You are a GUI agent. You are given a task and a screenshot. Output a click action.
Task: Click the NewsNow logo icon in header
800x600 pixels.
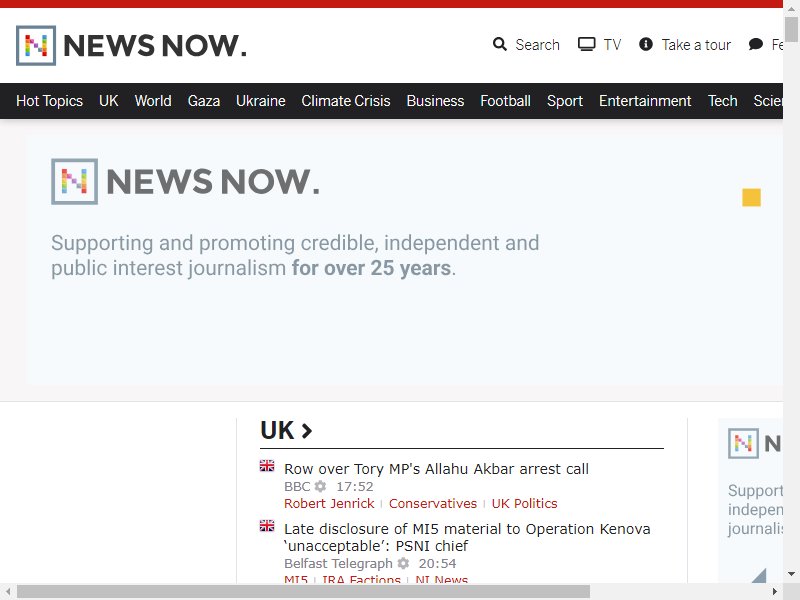36,45
